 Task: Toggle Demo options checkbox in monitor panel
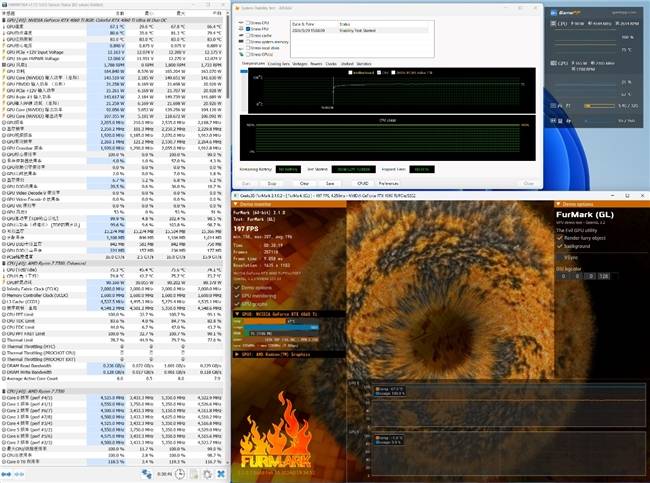point(237,288)
